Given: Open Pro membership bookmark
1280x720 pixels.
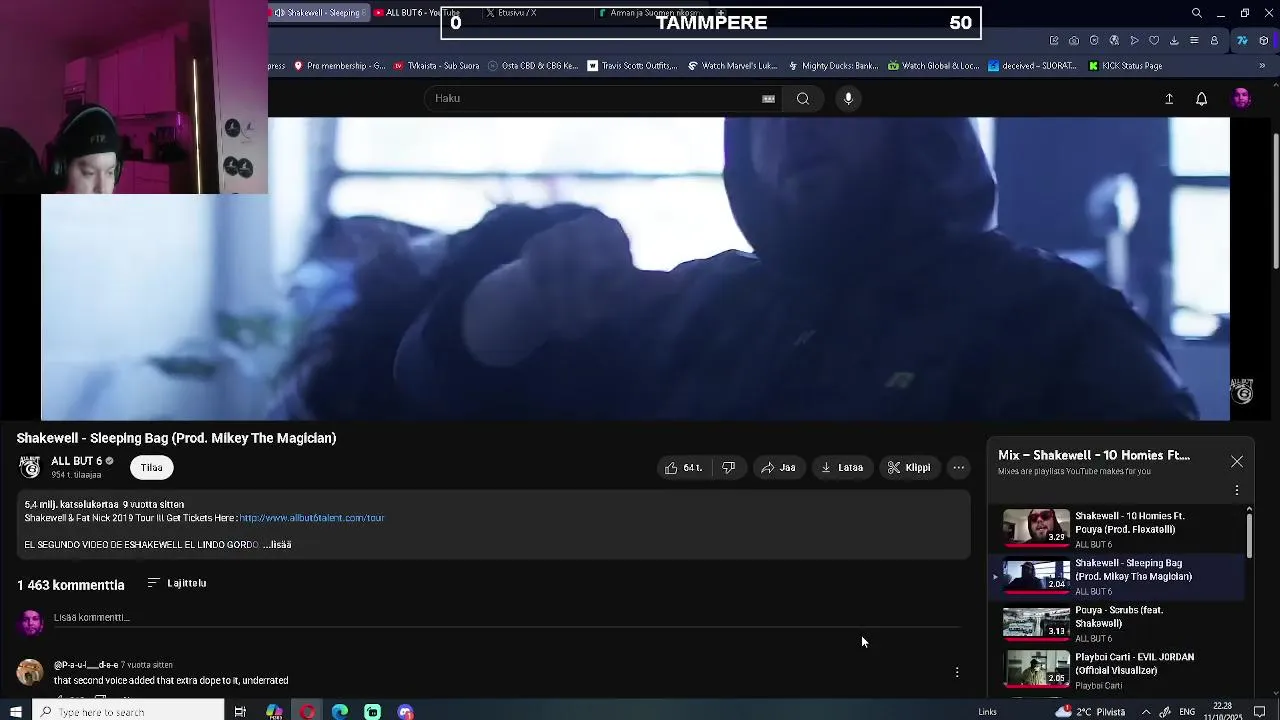Looking at the screenshot, I should click(x=339, y=66).
